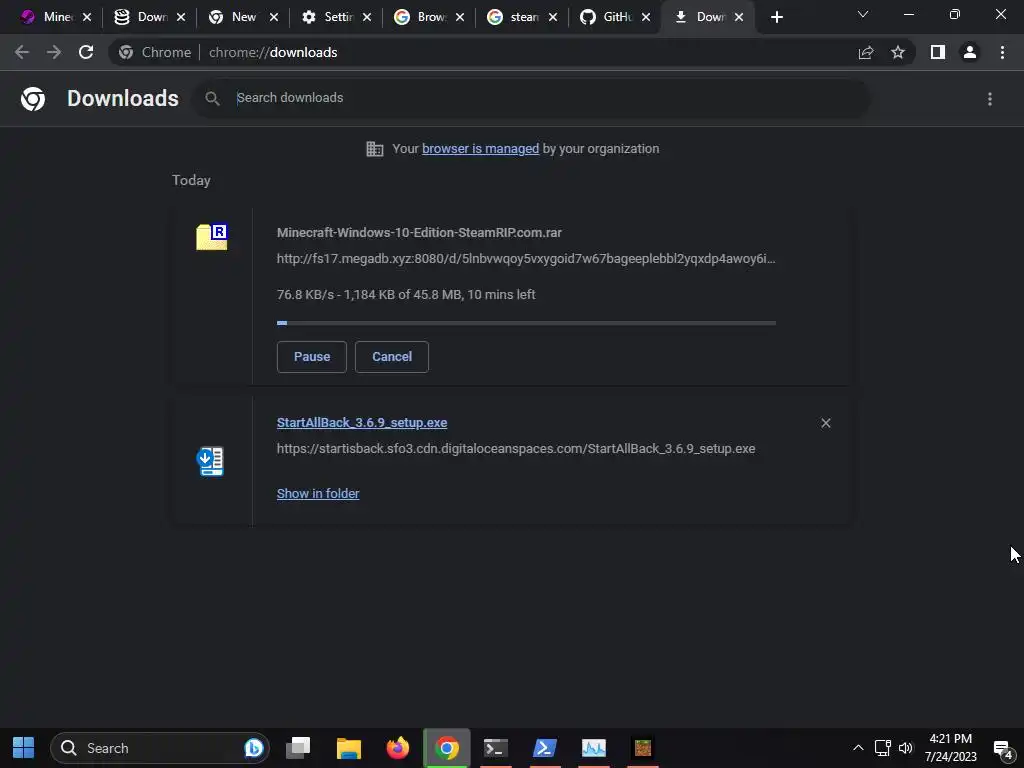The width and height of the screenshot is (1024, 768).
Task: Open the Downloads page more-actions menu
Action: pyautogui.click(x=990, y=99)
